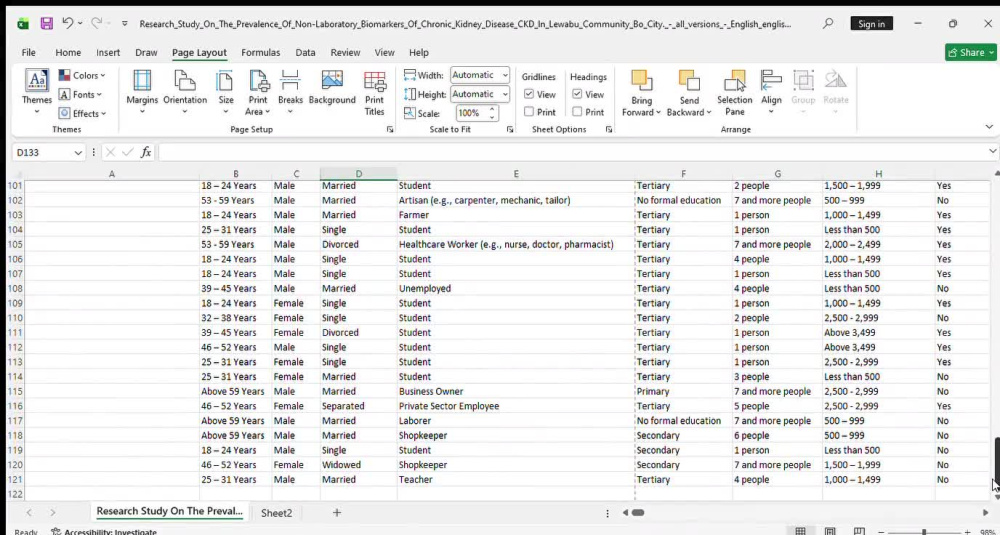Switch to the Review tab
The image size is (1000, 535).
click(x=345, y=52)
